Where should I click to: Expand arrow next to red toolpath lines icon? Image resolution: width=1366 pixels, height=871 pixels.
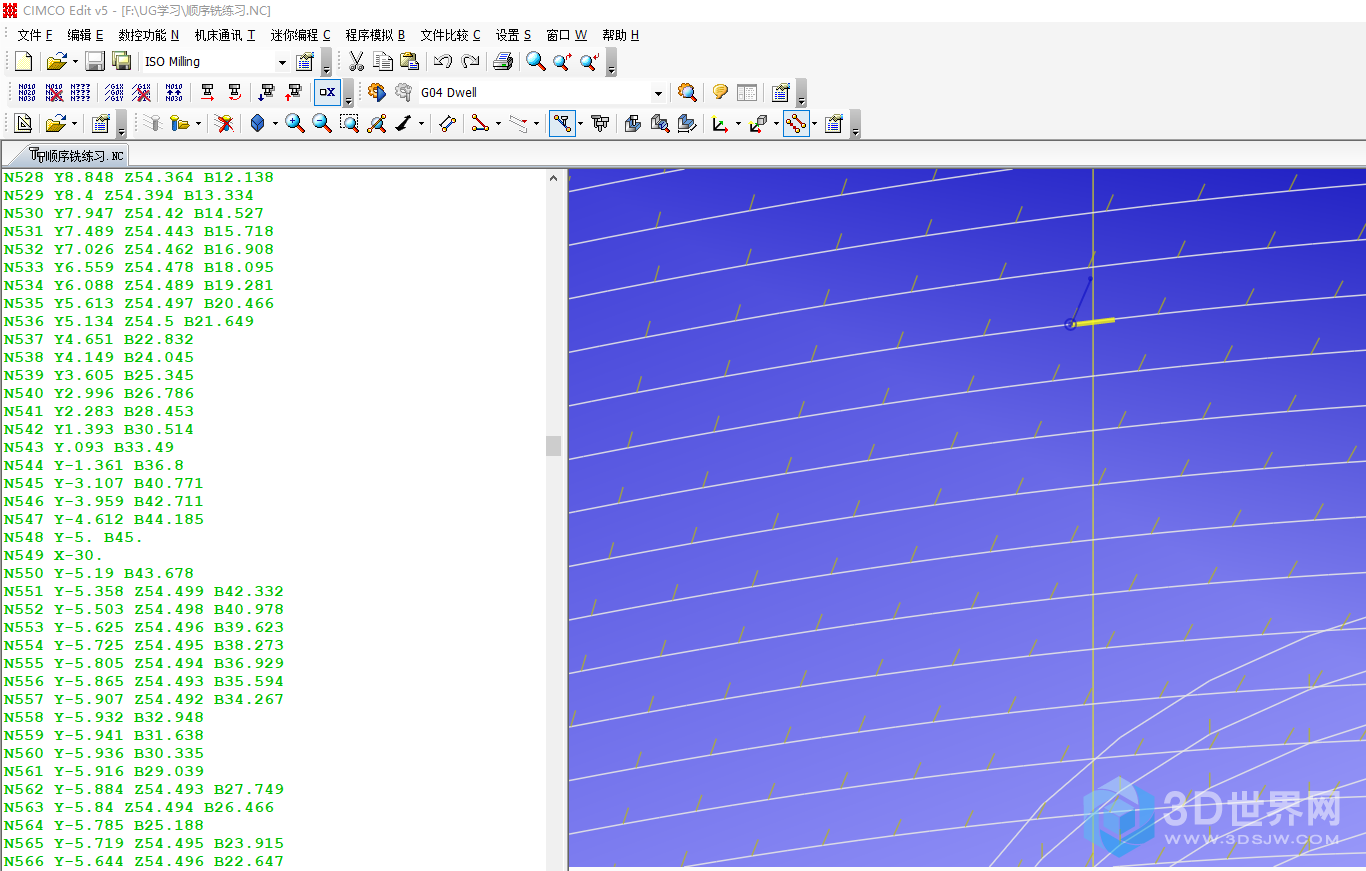498,124
